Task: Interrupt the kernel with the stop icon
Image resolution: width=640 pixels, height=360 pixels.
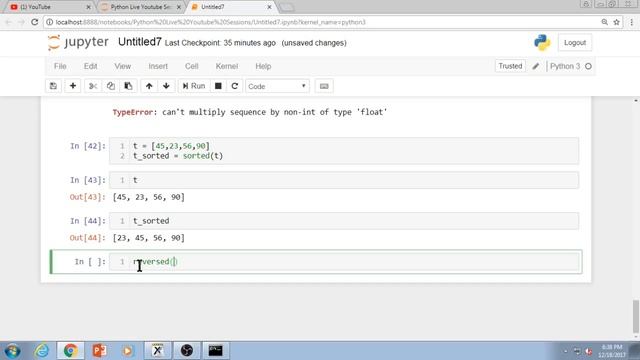Action: [218, 86]
